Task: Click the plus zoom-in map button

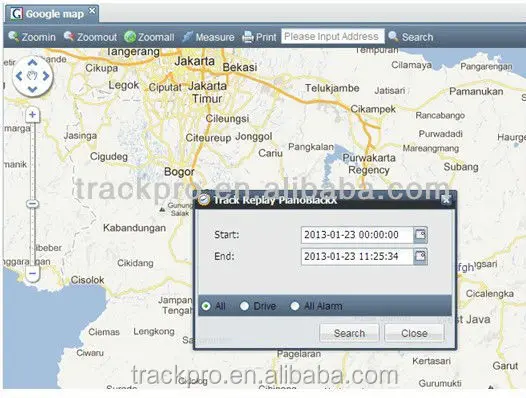Action: click(x=32, y=115)
